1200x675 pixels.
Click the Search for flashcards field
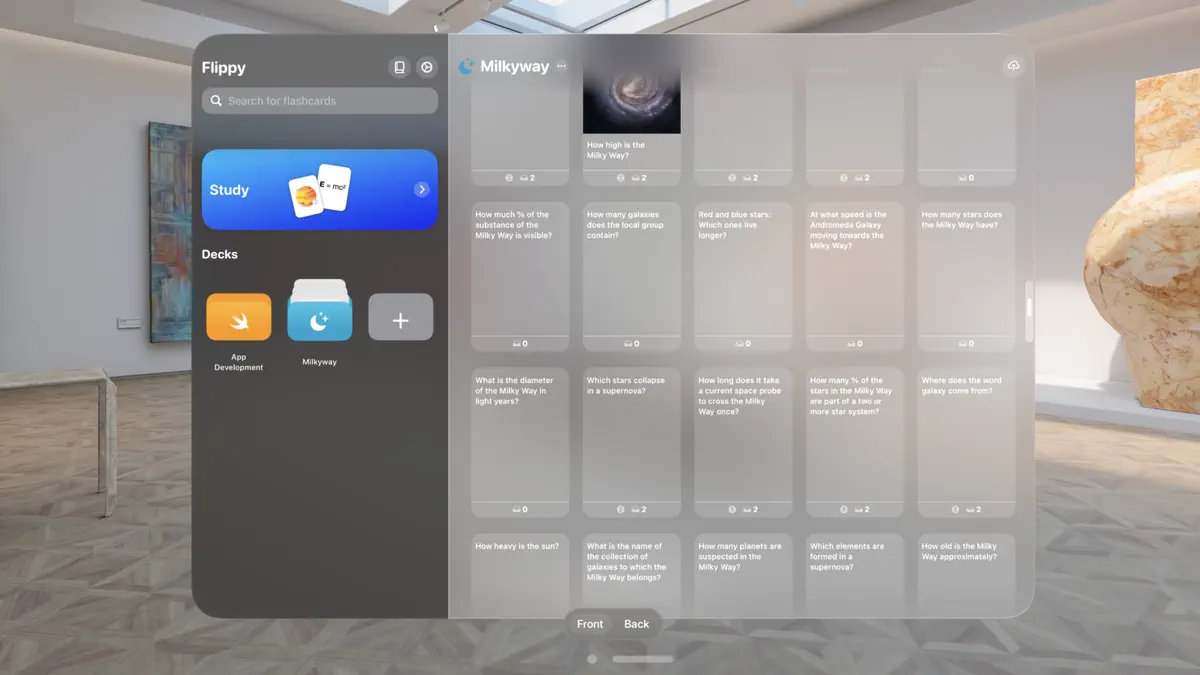click(x=319, y=100)
